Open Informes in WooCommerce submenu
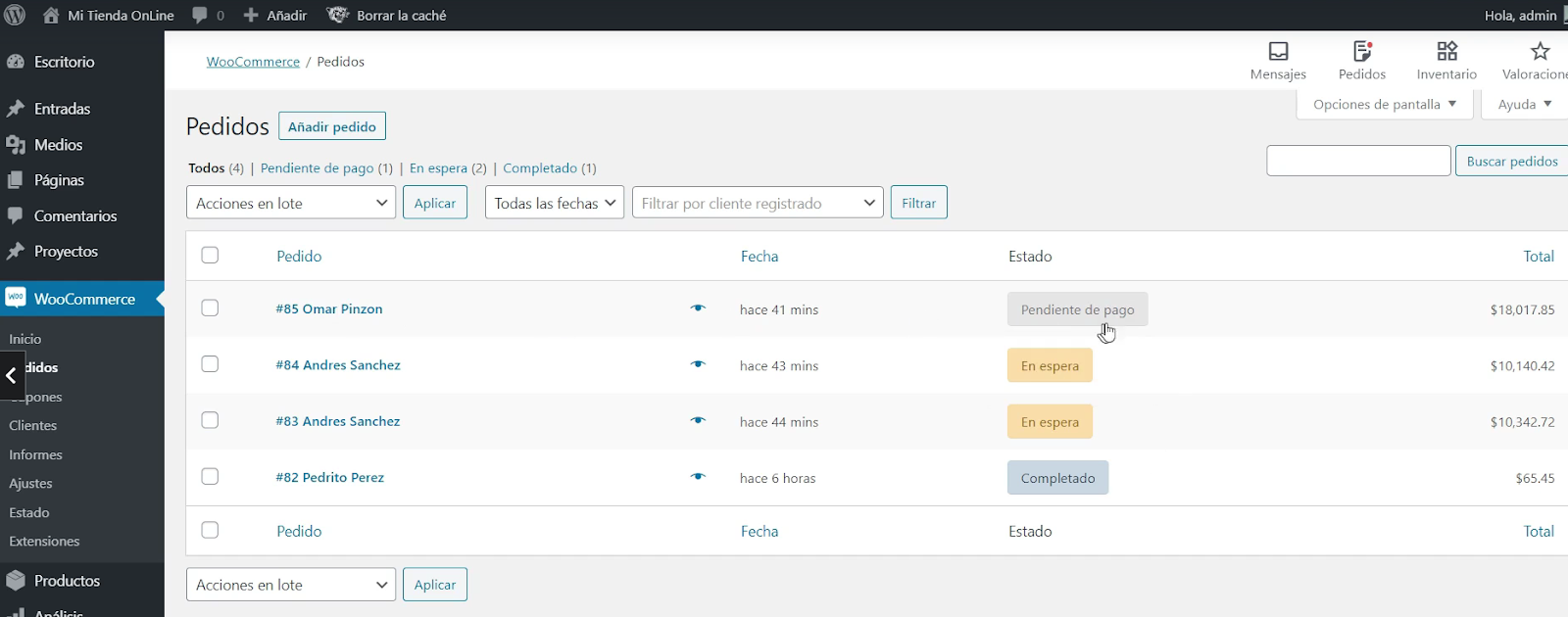 [x=35, y=454]
